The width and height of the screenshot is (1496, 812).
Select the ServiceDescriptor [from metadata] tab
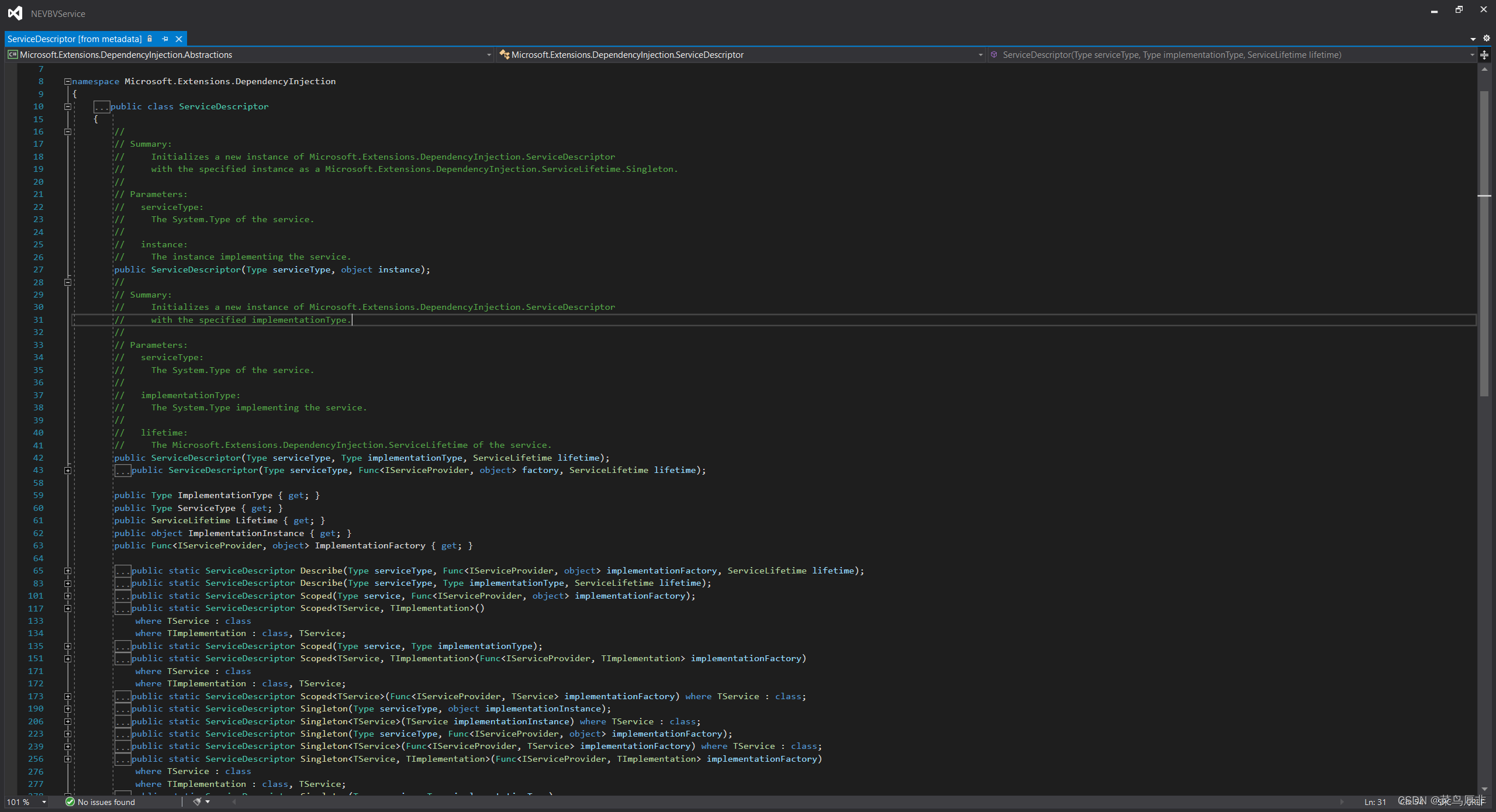coord(74,39)
